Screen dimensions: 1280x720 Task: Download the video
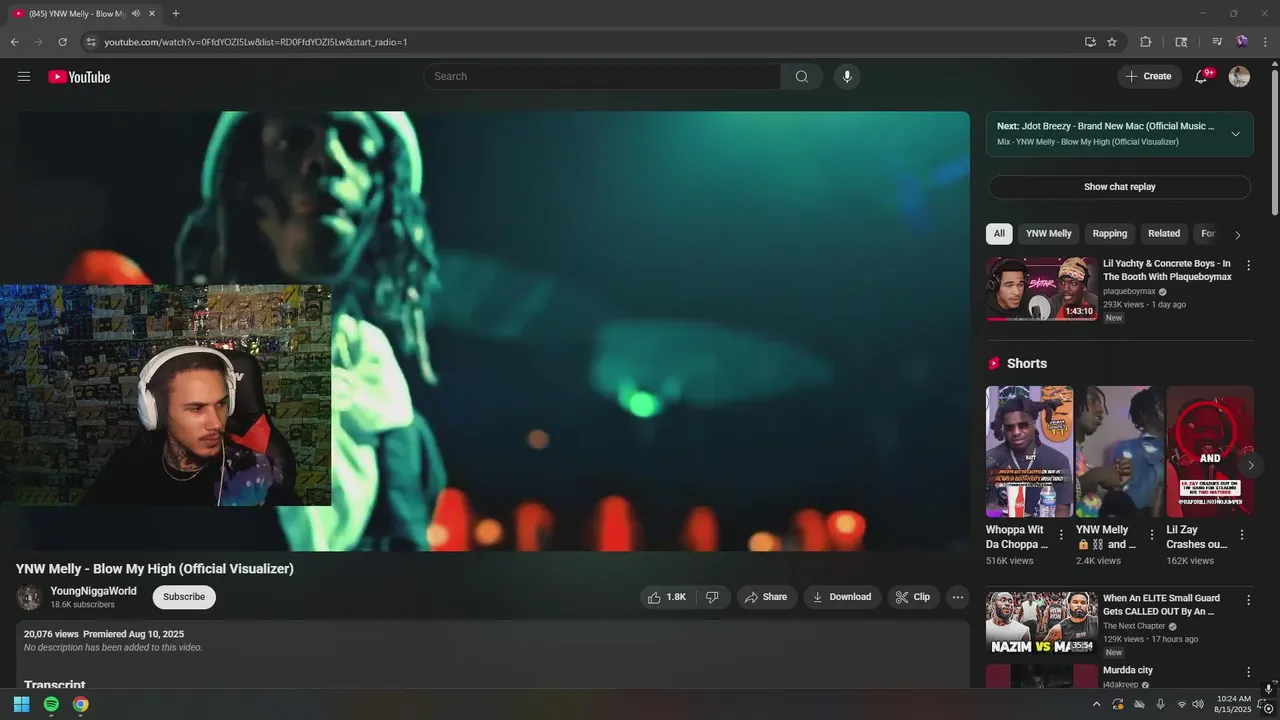point(842,597)
